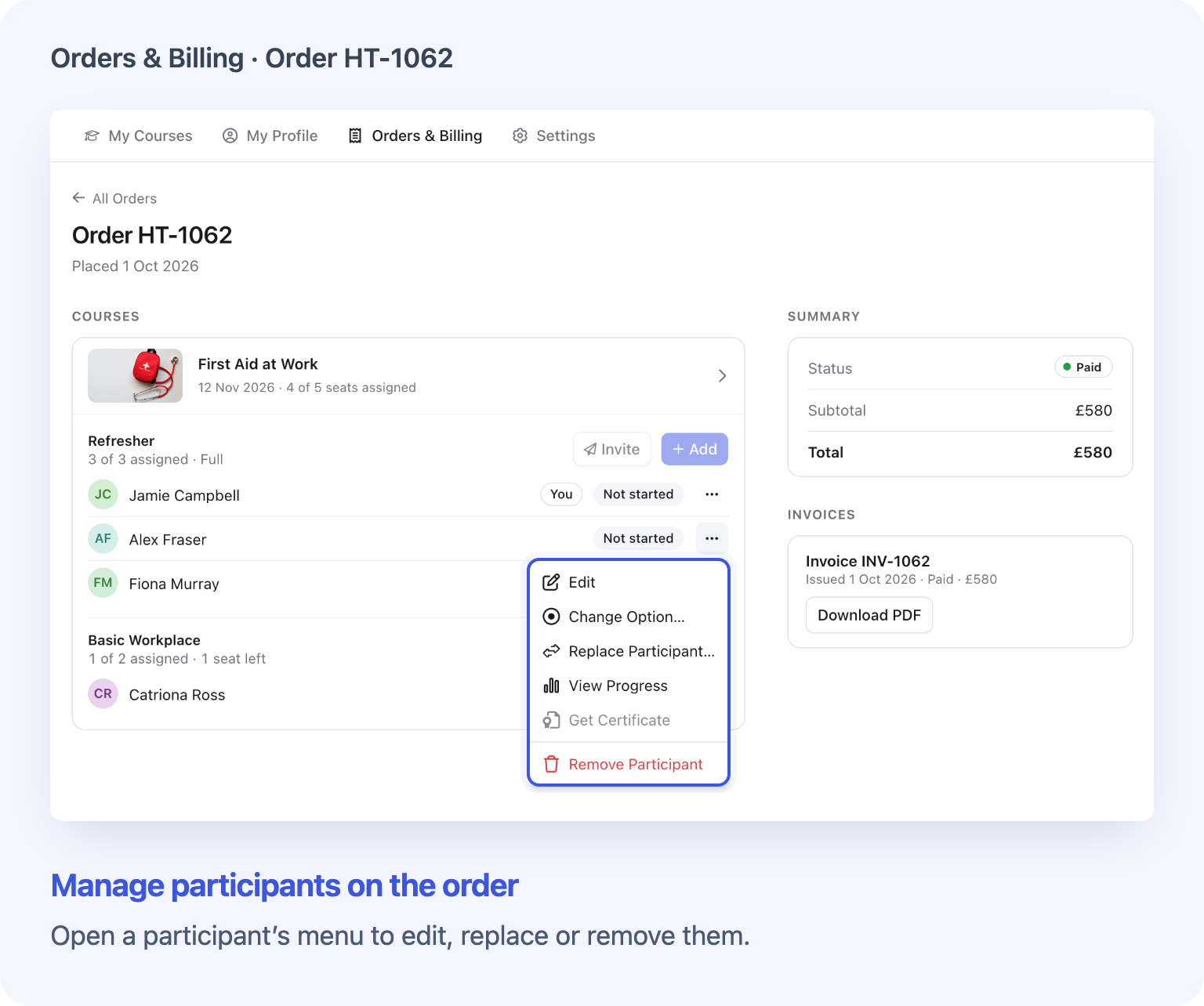Select the Orders & Billing tab

pos(415,136)
